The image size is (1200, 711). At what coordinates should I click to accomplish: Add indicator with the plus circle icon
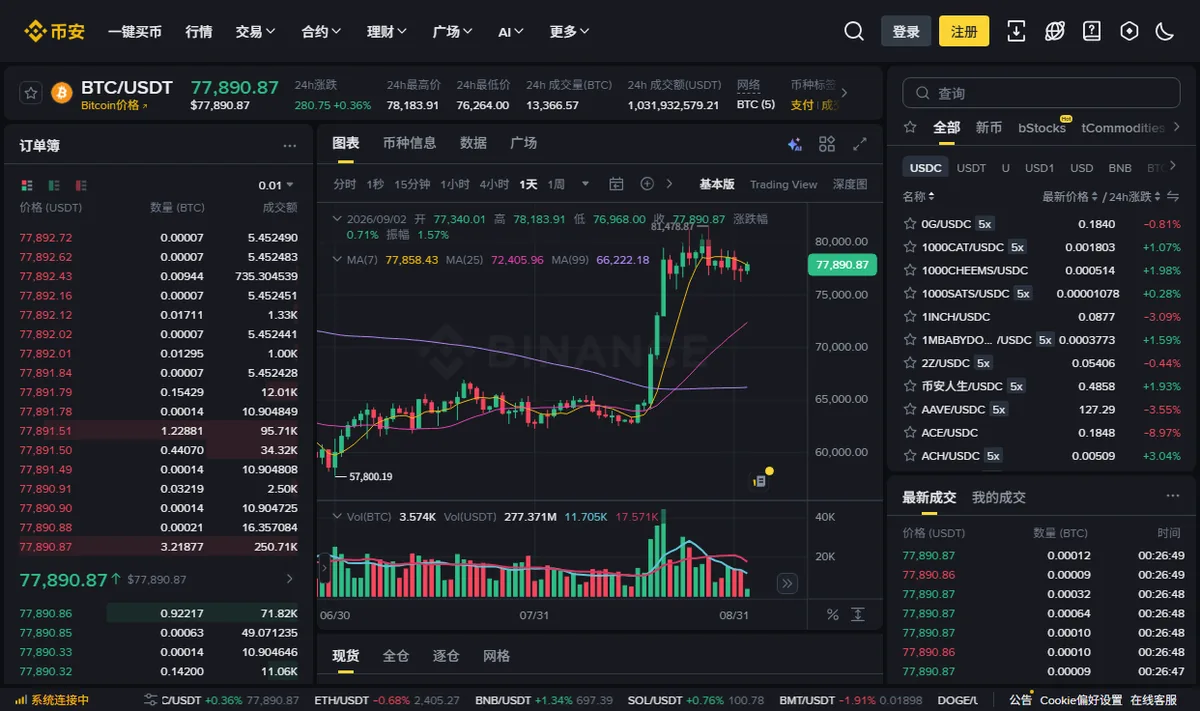pyautogui.click(x=647, y=184)
